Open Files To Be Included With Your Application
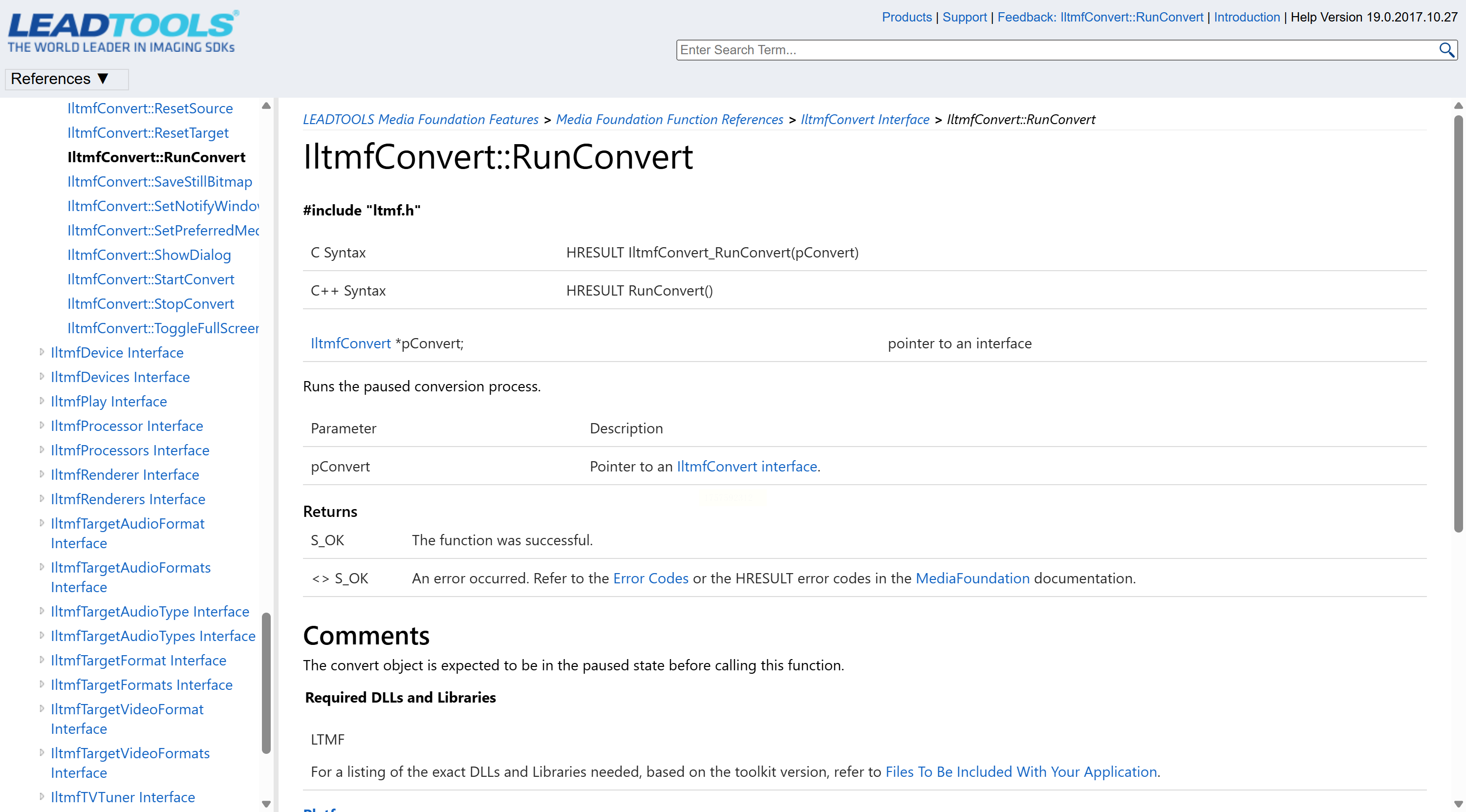 (1021, 772)
